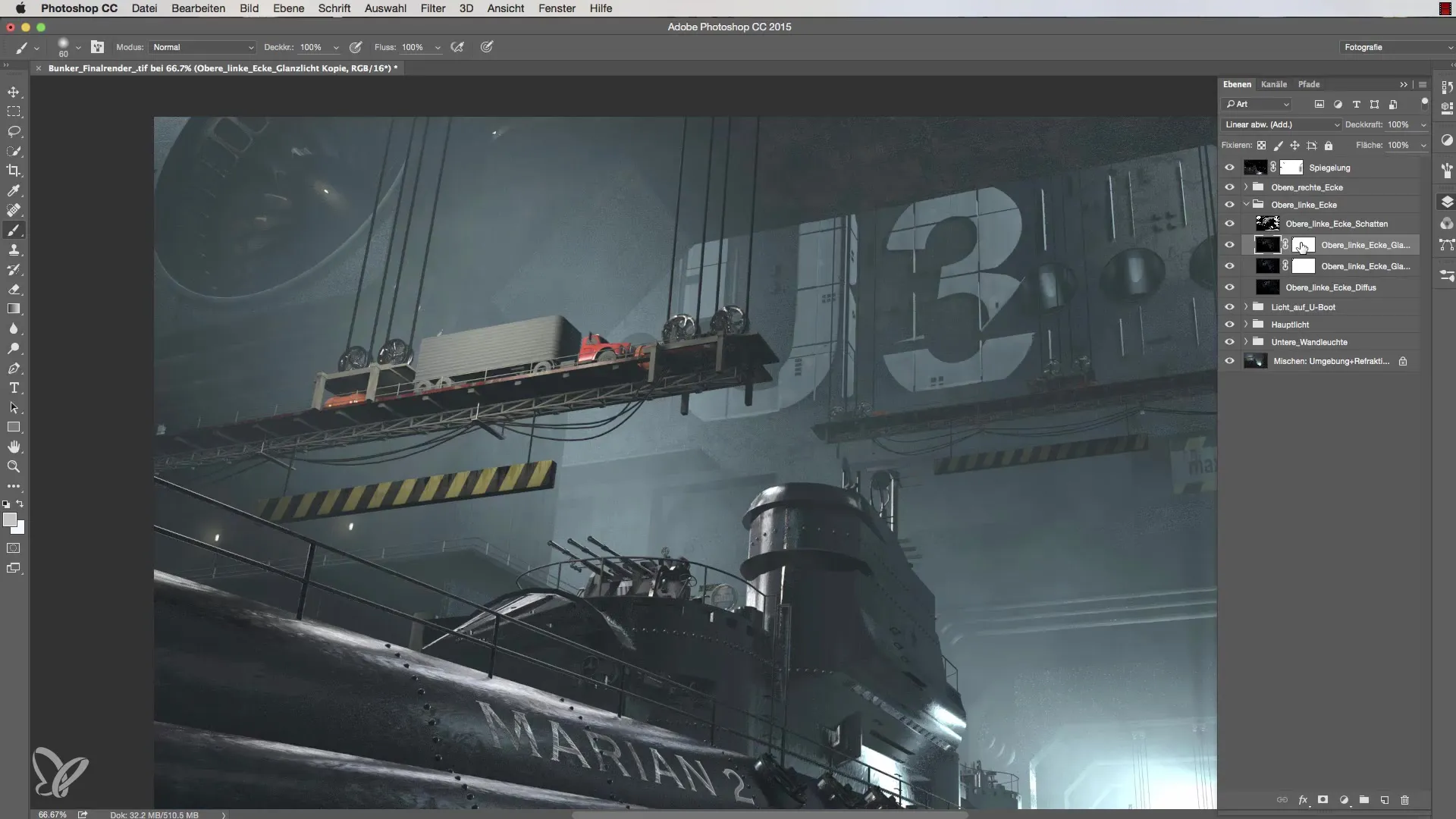Open the Modus Normal dropdown

(x=202, y=47)
